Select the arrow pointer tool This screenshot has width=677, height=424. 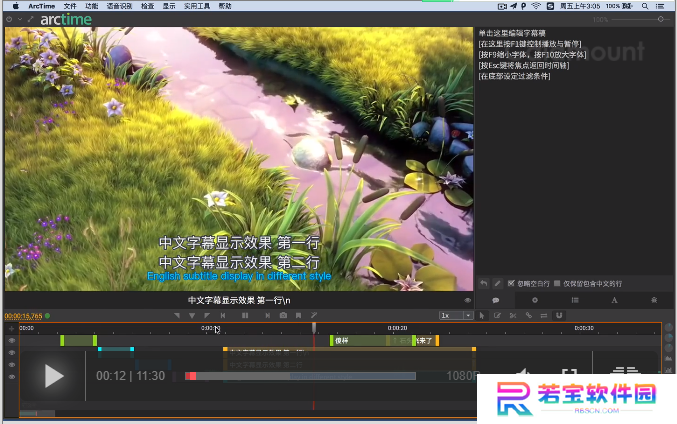pyautogui.click(x=482, y=316)
